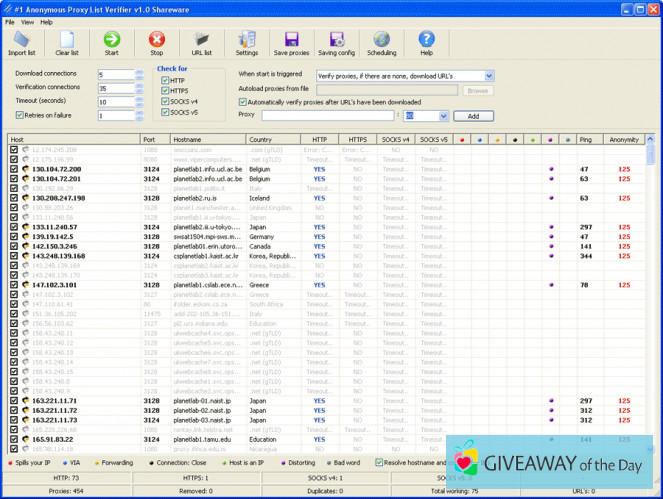Sort the list by the Country column header

click(272, 140)
